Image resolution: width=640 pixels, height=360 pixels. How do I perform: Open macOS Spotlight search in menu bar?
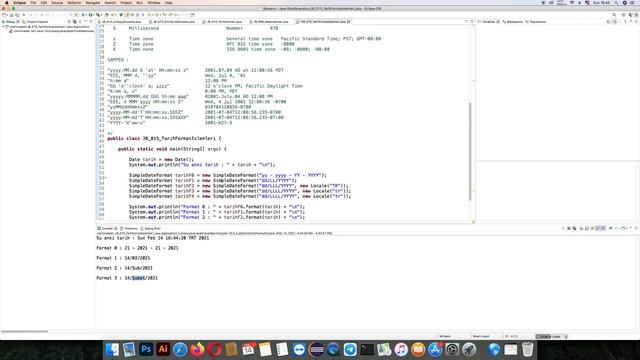pyautogui.click(x=616, y=2)
